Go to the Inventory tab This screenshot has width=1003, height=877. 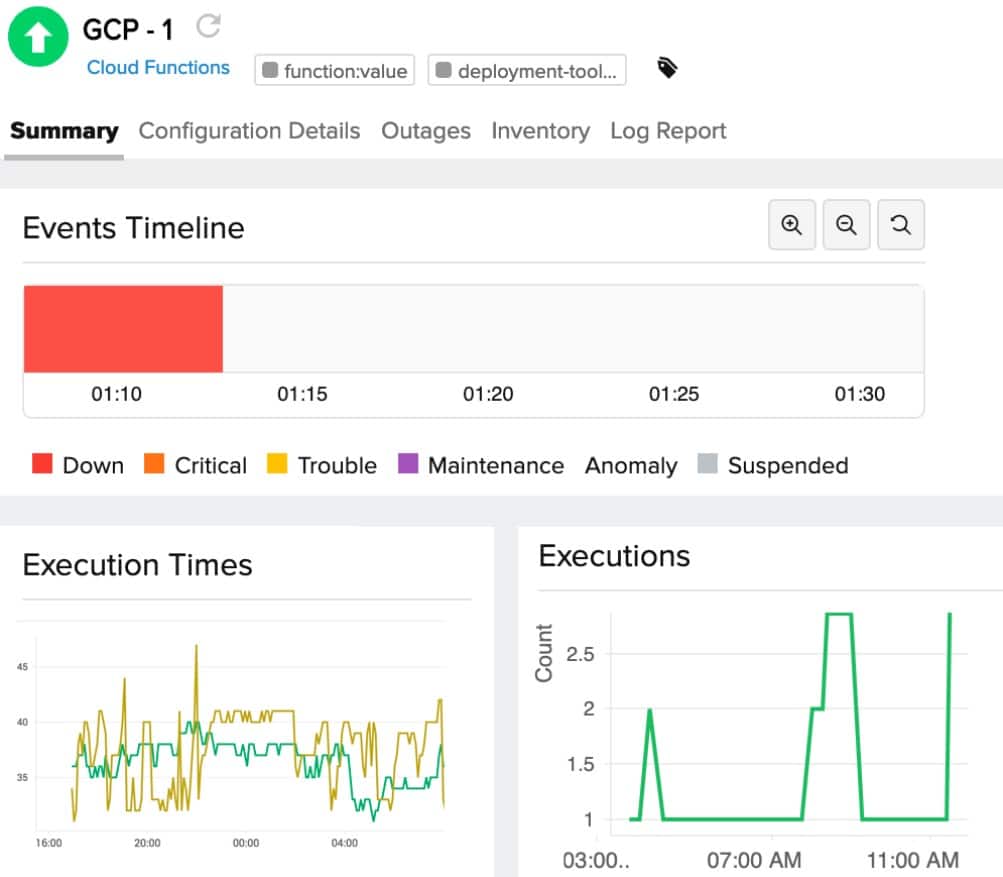pyautogui.click(x=541, y=130)
